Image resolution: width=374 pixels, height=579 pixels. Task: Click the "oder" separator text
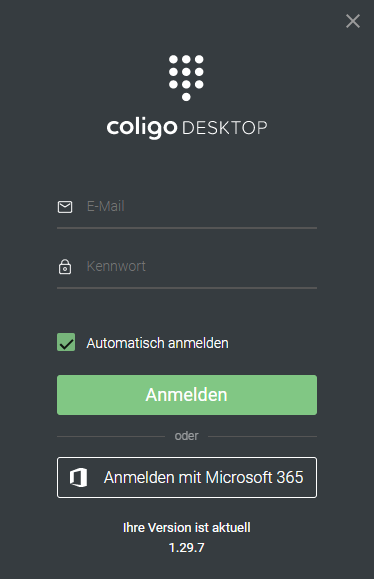coord(186,436)
